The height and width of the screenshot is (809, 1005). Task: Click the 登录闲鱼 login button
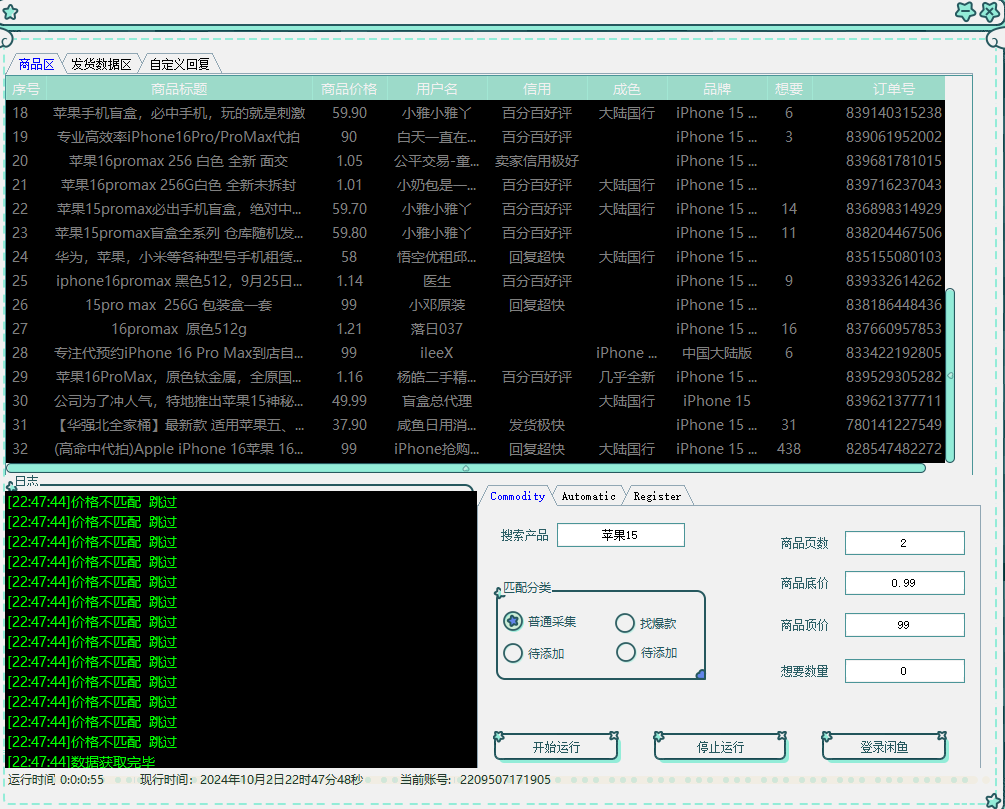point(884,747)
